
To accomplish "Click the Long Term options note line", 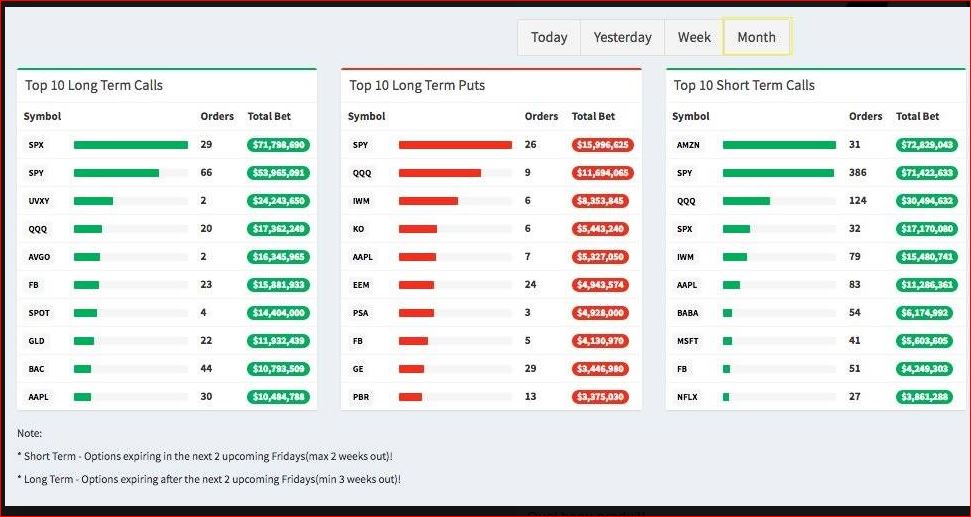I will click(209, 479).
